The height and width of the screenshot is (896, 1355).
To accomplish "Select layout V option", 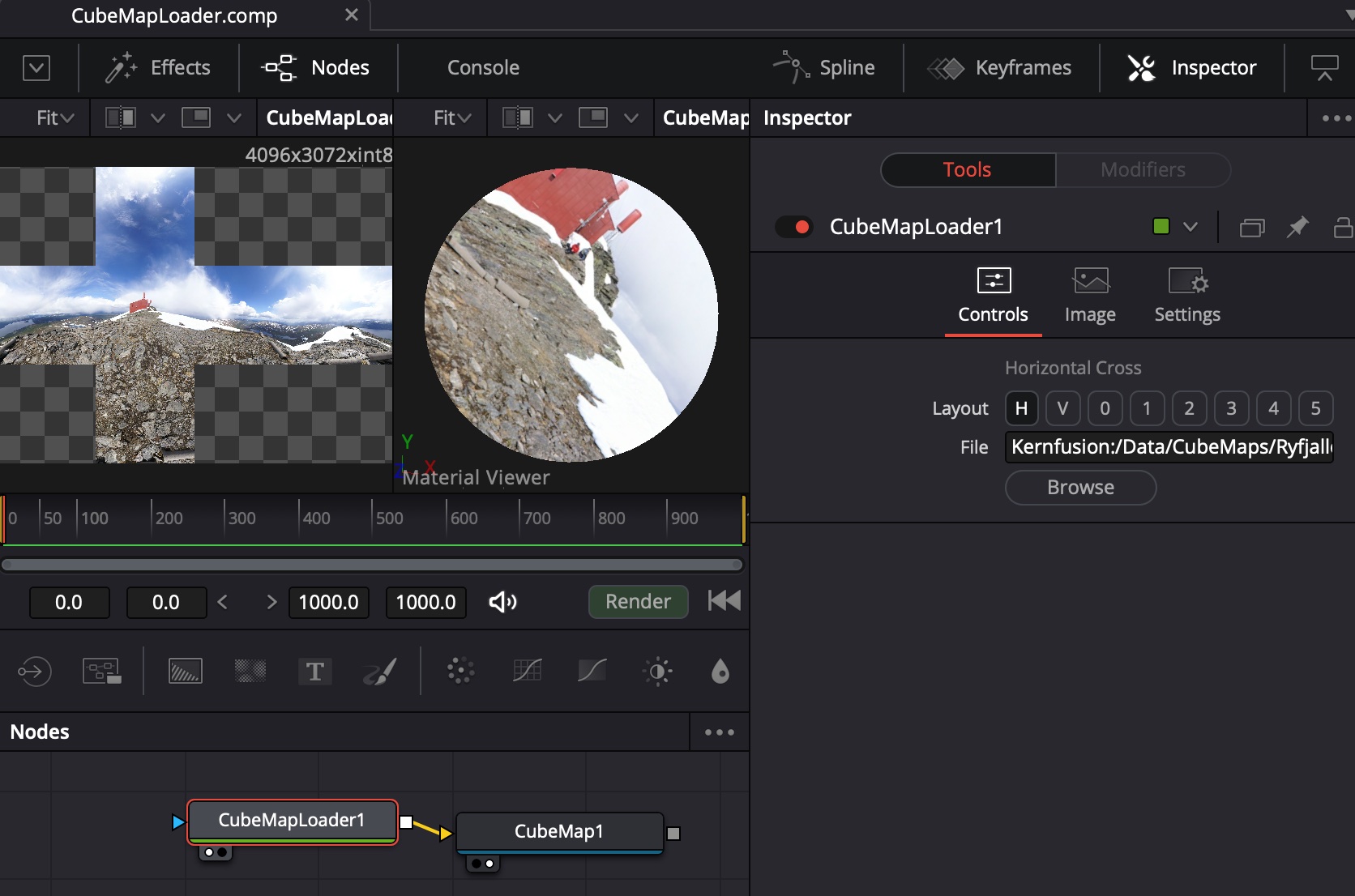I will point(1062,408).
